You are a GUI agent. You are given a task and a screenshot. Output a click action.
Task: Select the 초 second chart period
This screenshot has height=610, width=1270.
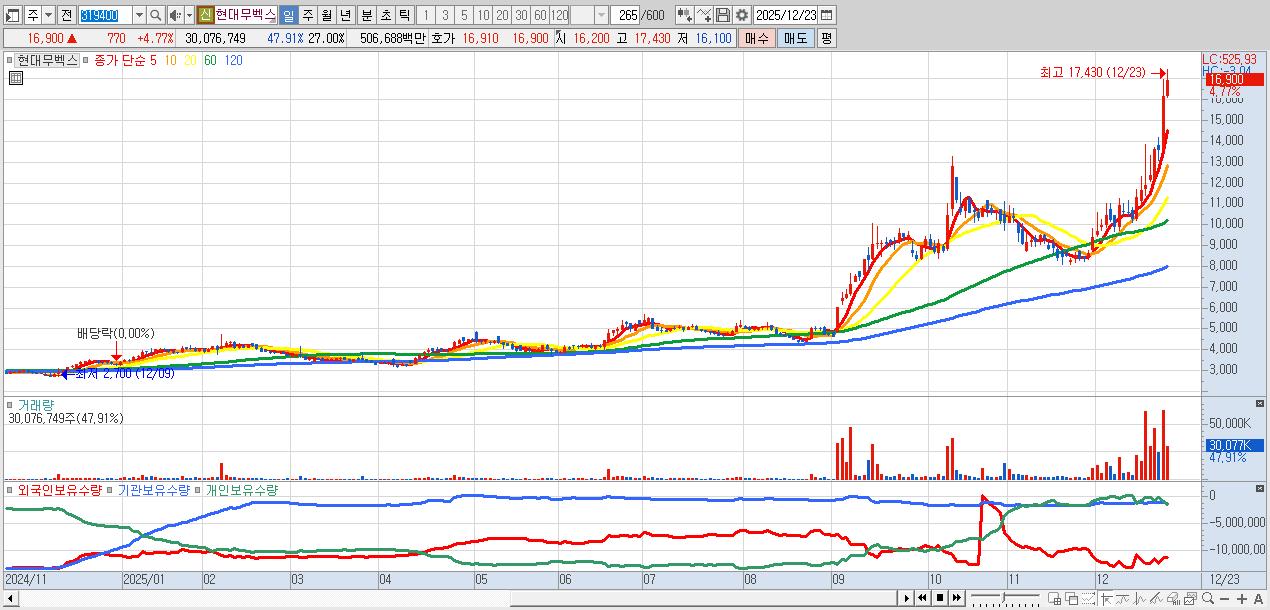385,15
